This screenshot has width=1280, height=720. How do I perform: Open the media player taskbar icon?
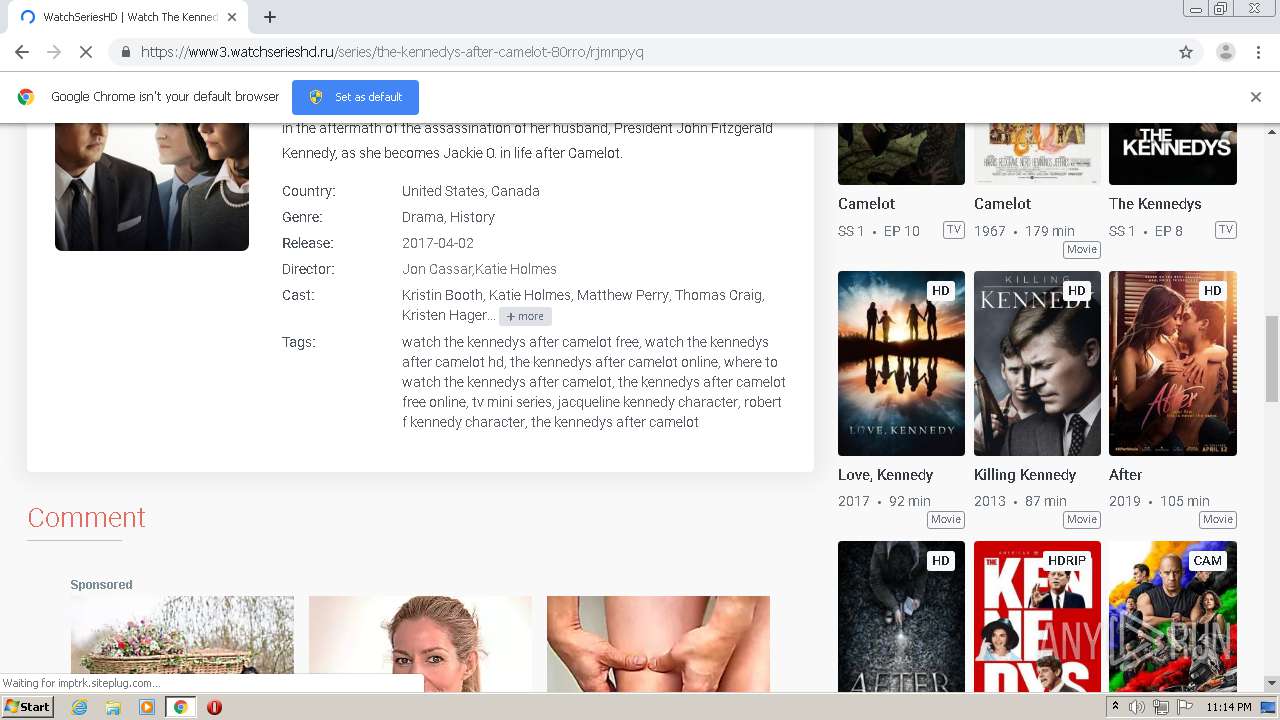pos(147,707)
